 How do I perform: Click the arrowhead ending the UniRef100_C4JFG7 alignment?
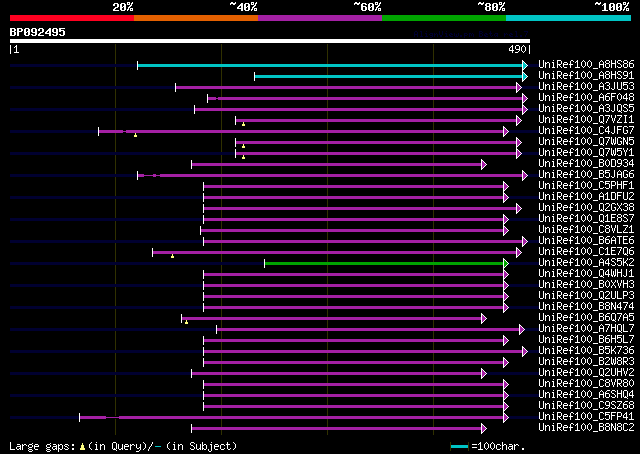click(x=506, y=131)
